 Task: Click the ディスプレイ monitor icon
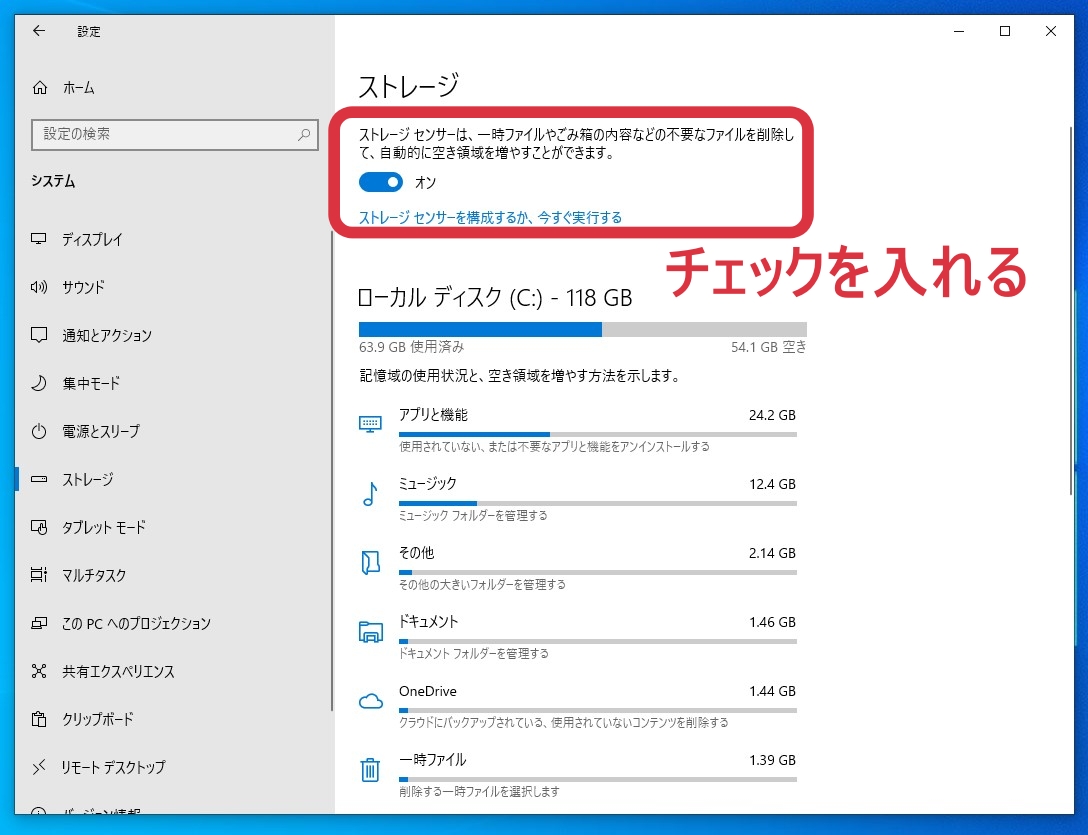39,239
